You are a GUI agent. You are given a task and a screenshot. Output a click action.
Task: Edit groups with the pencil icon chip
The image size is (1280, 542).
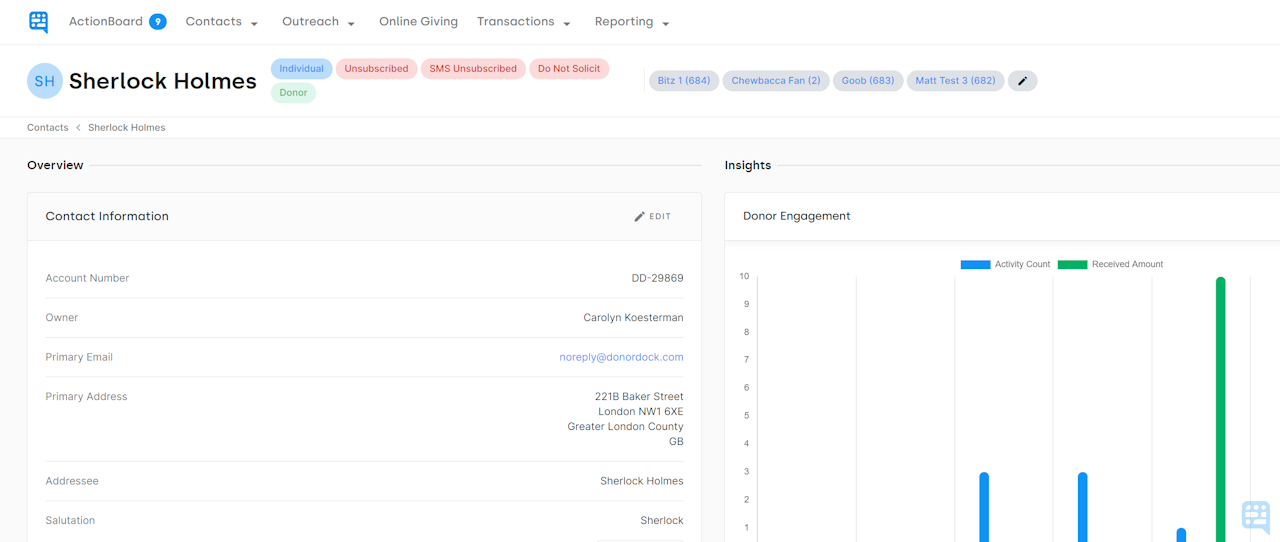point(1022,81)
